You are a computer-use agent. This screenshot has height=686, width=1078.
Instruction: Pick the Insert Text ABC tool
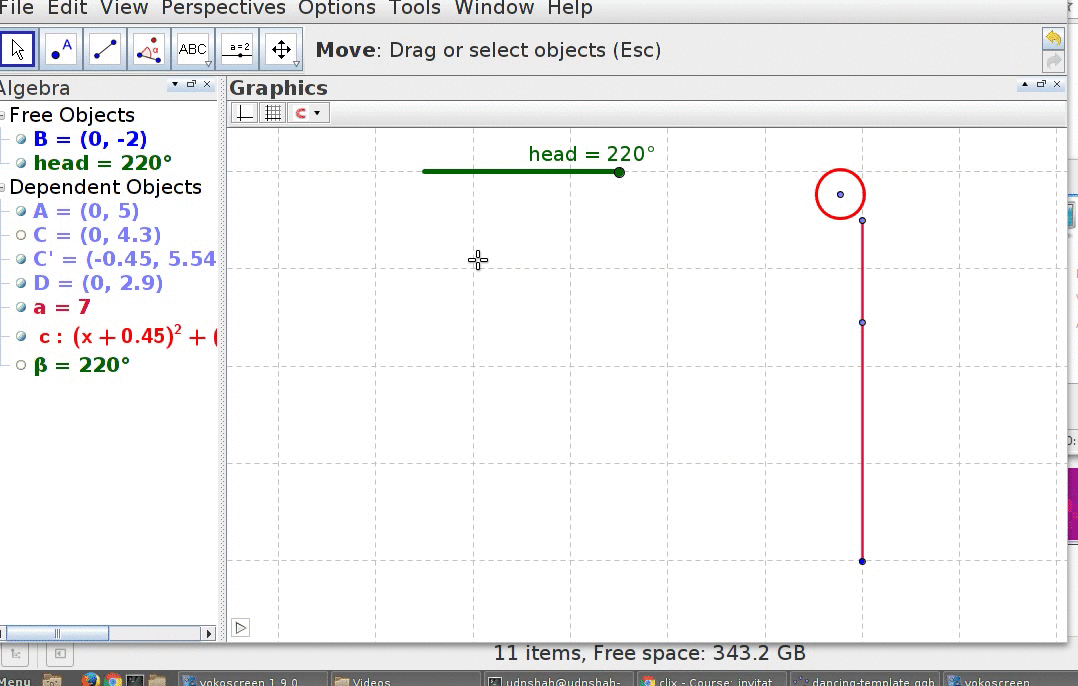coord(193,49)
